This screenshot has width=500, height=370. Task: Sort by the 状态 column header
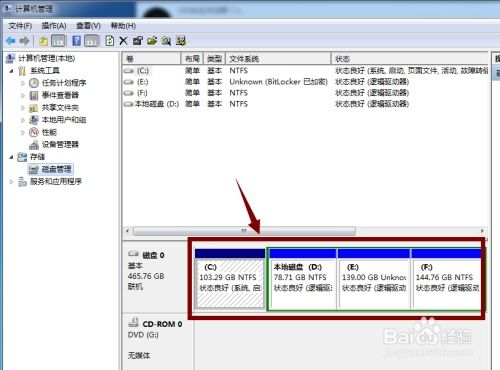(410, 59)
